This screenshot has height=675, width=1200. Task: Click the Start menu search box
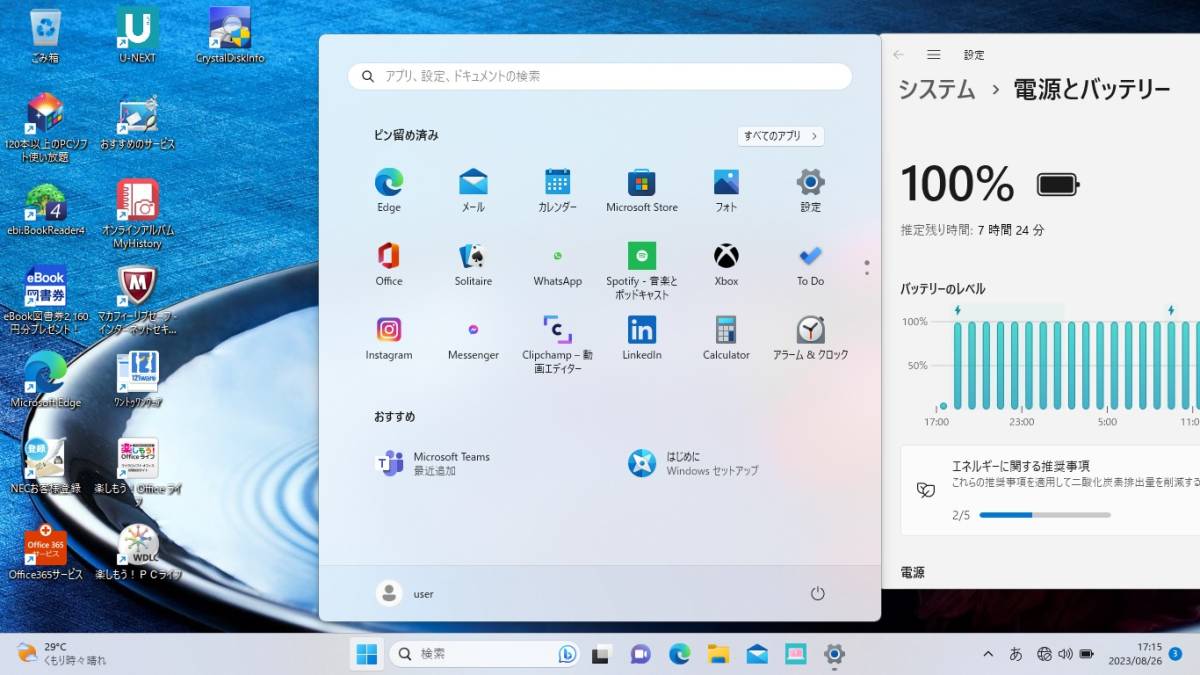[600, 76]
